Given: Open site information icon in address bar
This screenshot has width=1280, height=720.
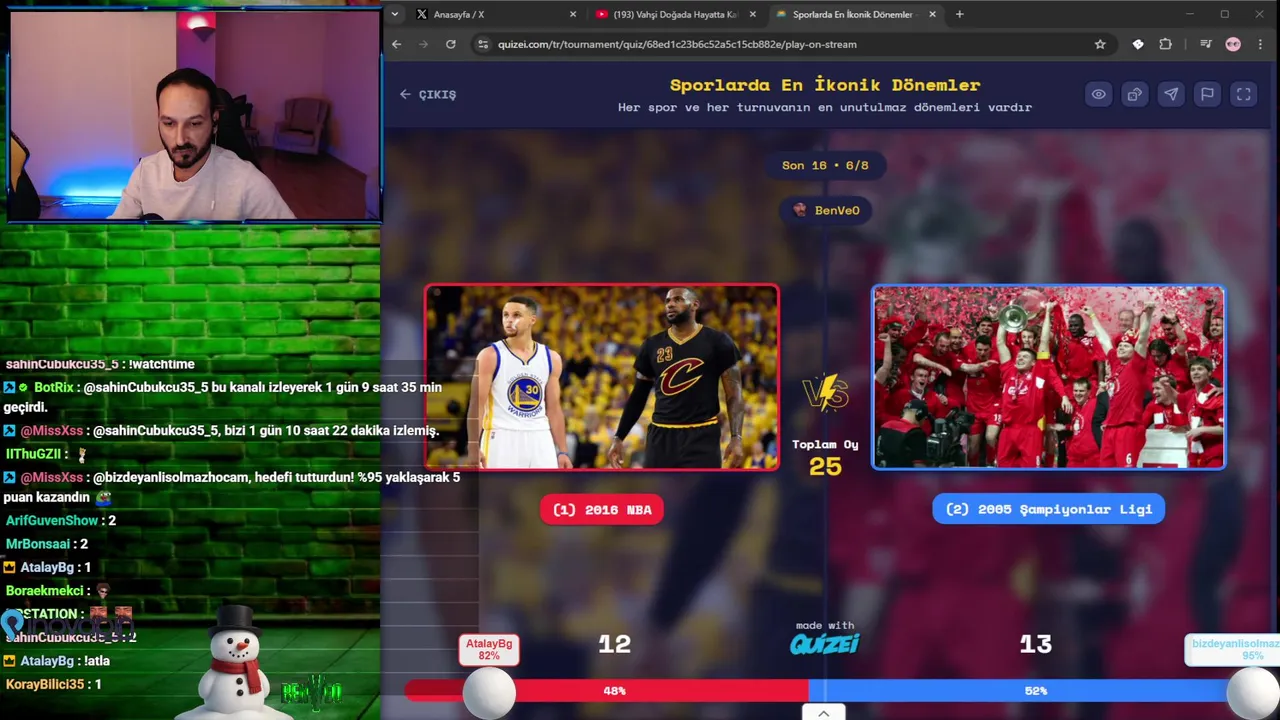Looking at the screenshot, I should 484,44.
